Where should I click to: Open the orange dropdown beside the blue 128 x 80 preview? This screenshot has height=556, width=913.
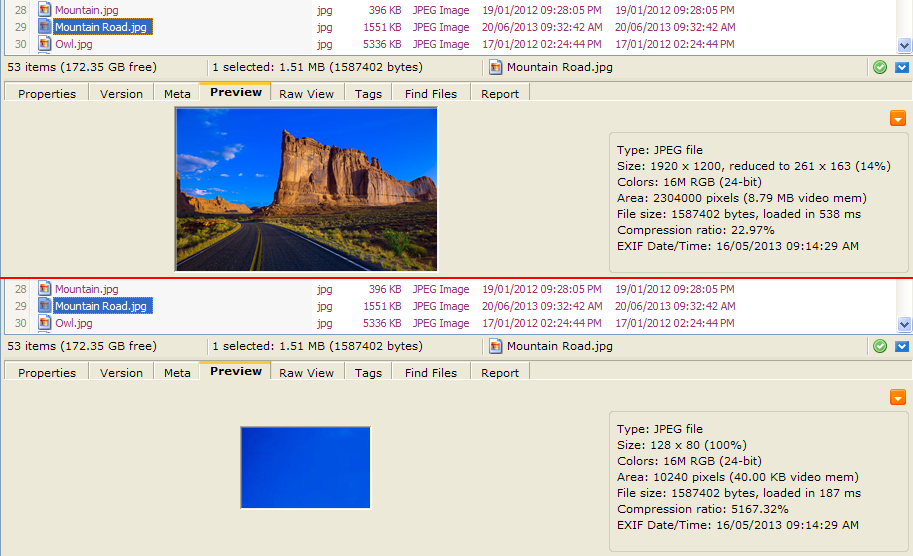pos(898,397)
